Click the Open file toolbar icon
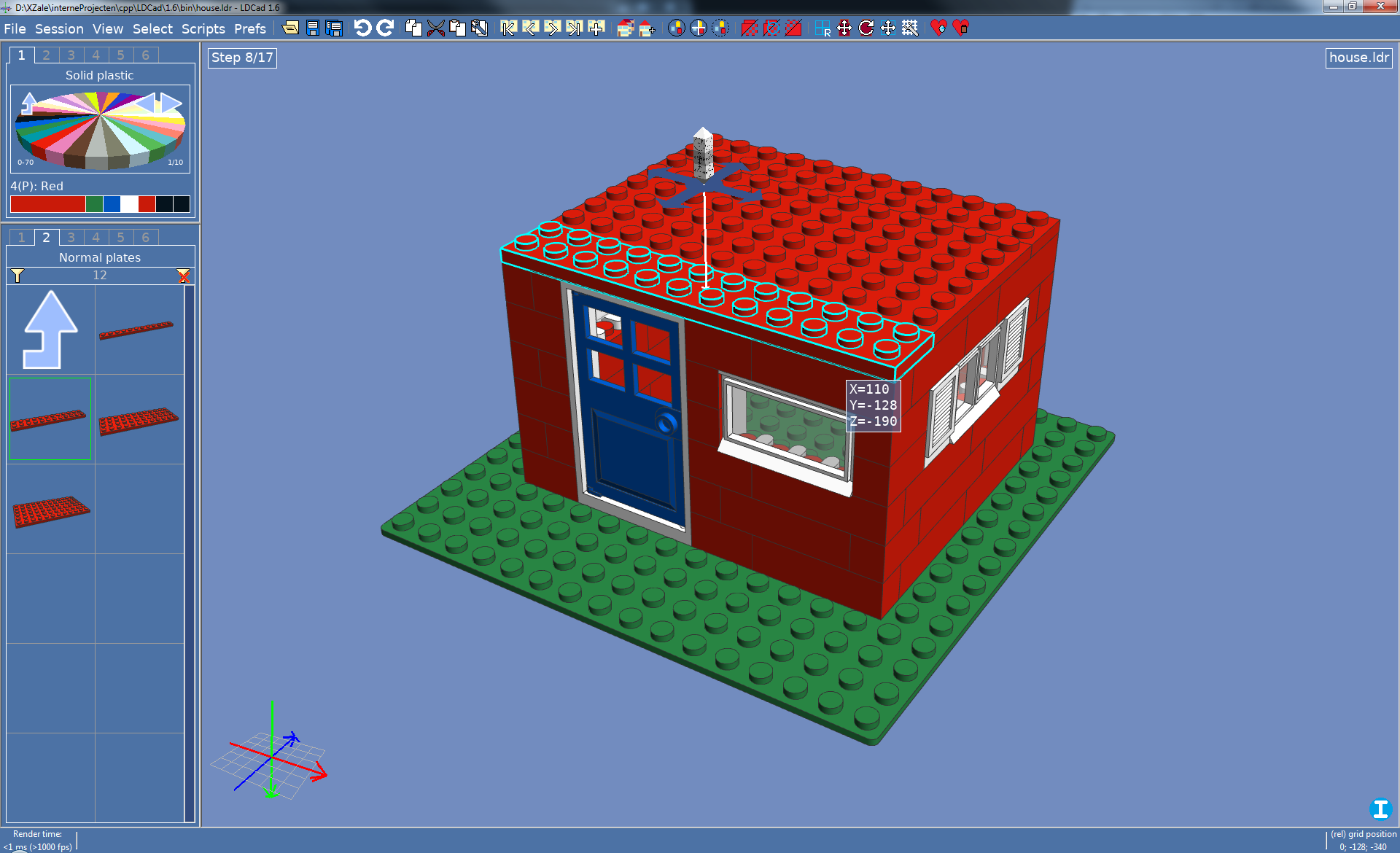Viewport: 1400px width, 853px height. click(290, 28)
